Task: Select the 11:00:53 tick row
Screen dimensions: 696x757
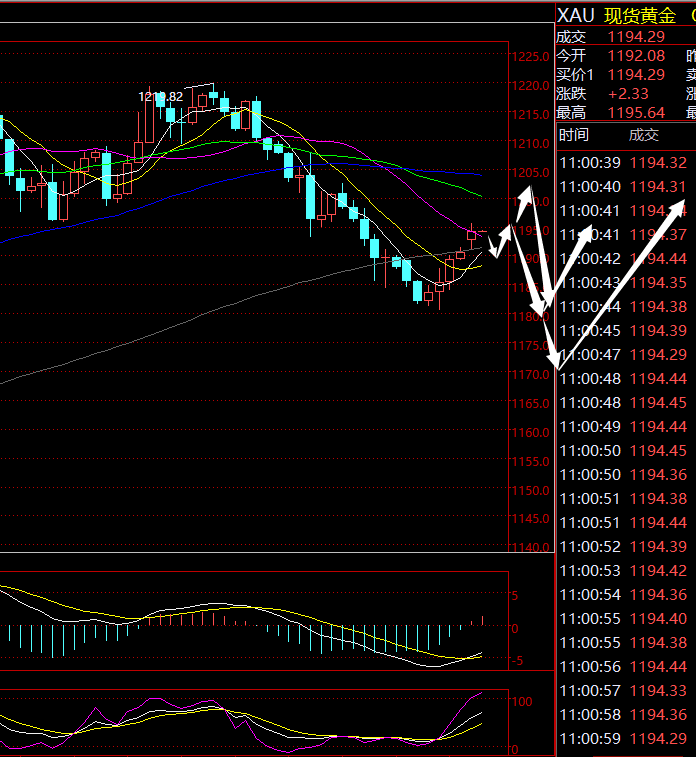Action: point(623,571)
